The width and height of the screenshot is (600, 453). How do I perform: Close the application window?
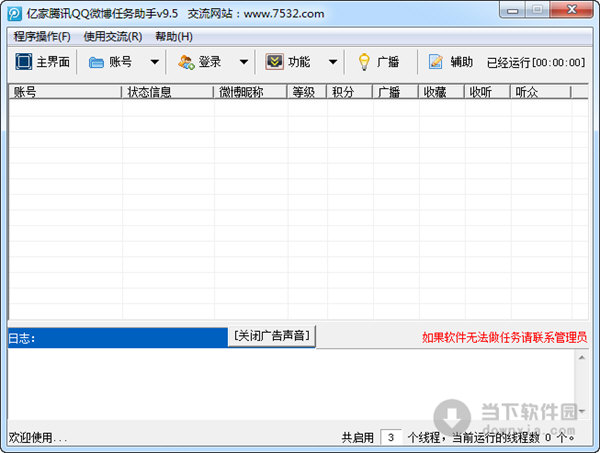coord(572,10)
